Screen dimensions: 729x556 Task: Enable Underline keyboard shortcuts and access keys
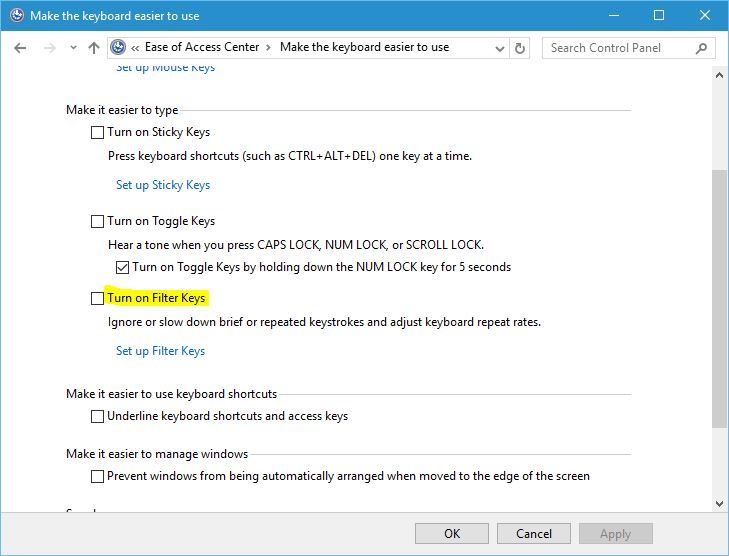coord(97,416)
